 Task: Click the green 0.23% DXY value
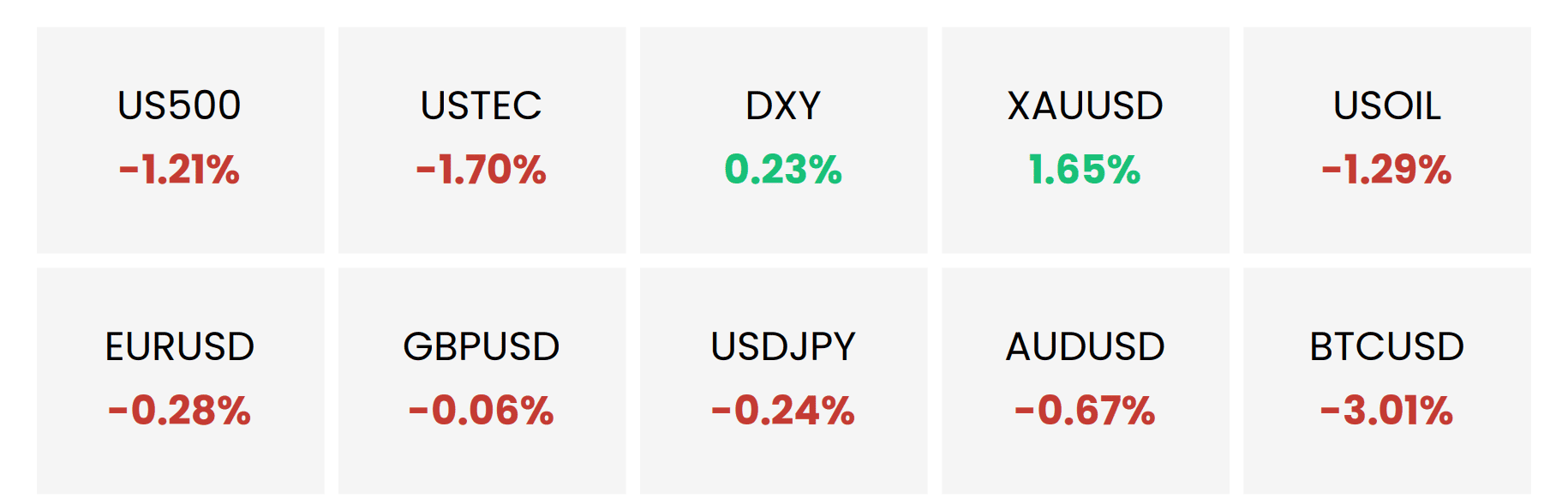(x=783, y=170)
